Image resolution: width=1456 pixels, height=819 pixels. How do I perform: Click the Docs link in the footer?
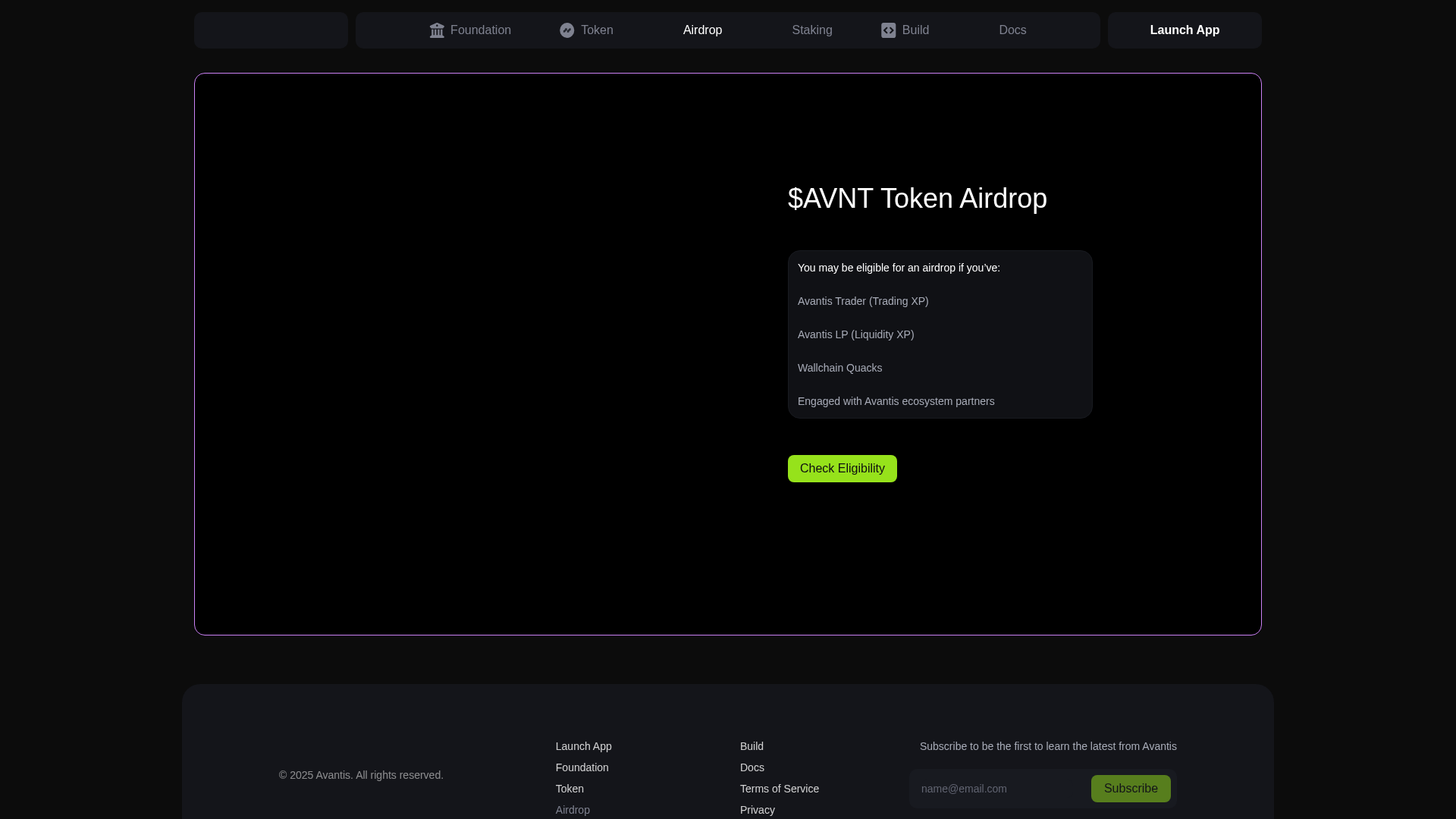pos(752,767)
